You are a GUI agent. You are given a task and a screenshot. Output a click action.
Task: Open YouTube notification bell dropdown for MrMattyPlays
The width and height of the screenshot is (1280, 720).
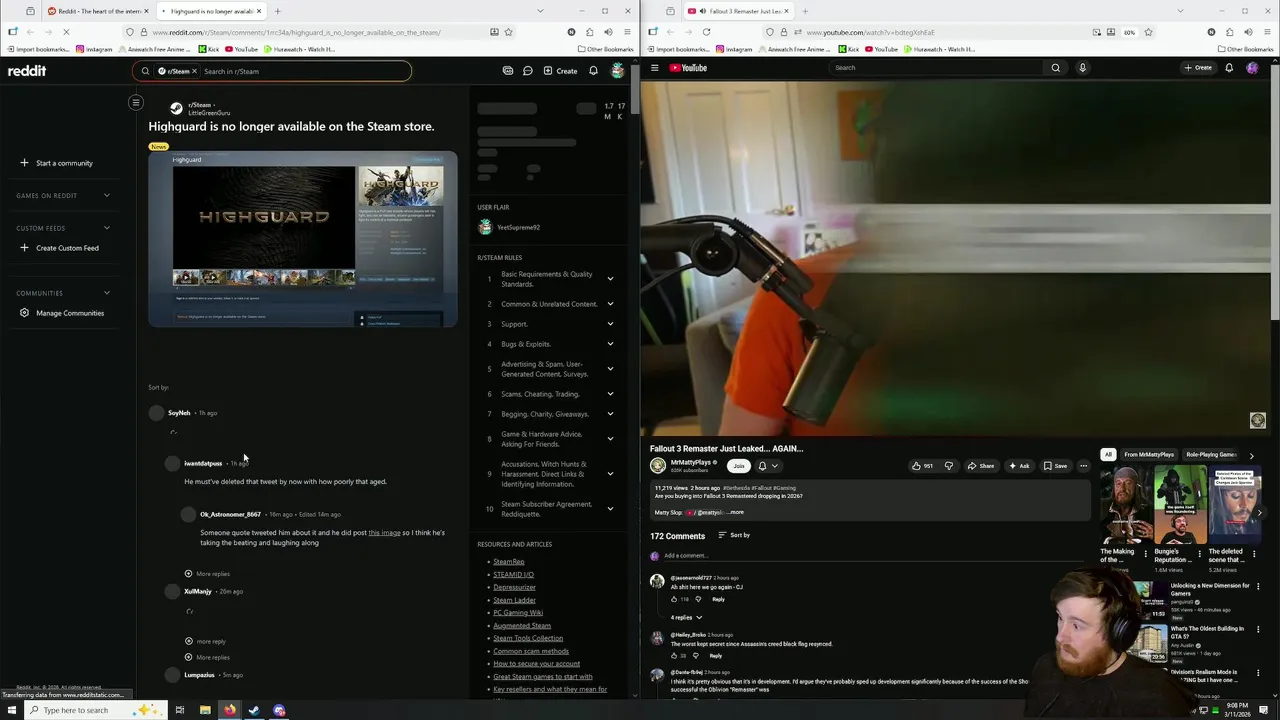766,466
